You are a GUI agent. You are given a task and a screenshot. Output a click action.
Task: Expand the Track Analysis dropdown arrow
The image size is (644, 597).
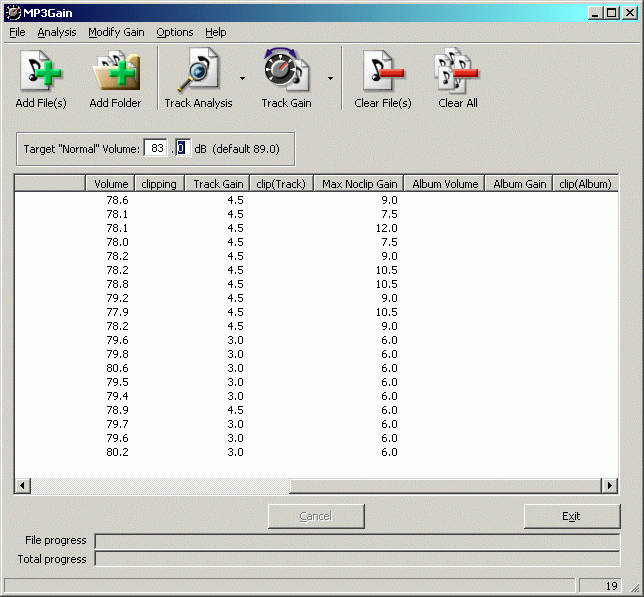pos(242,78)
